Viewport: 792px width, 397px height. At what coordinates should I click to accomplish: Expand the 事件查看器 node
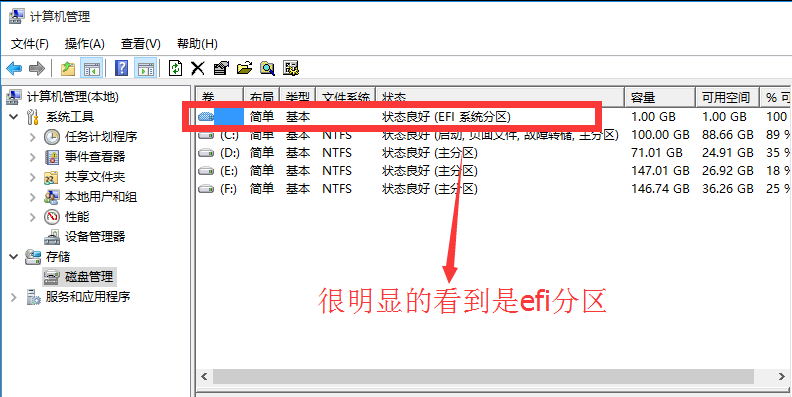(x=33, y=157)
